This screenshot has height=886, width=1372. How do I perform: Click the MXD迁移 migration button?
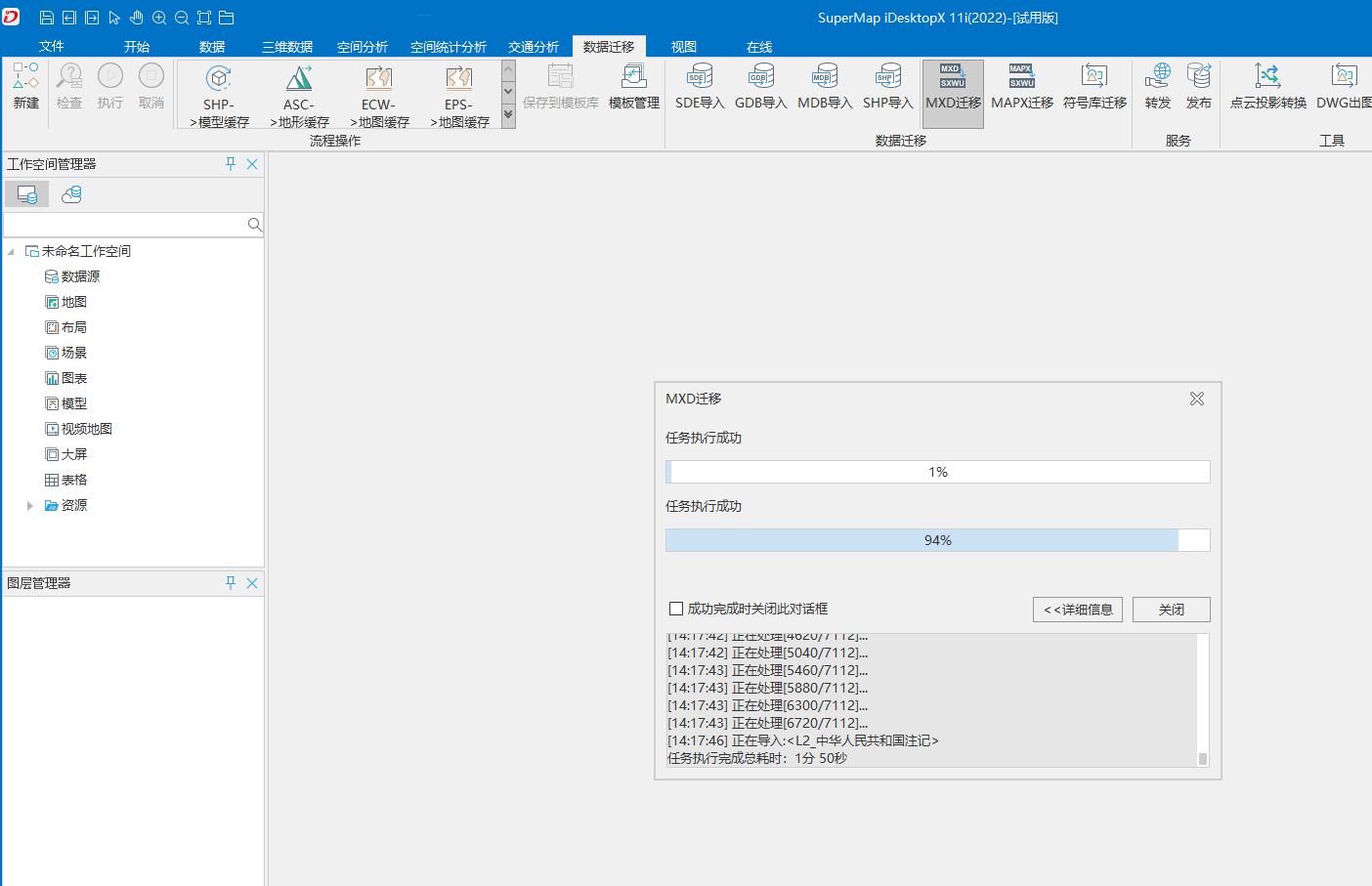point(953,94)
